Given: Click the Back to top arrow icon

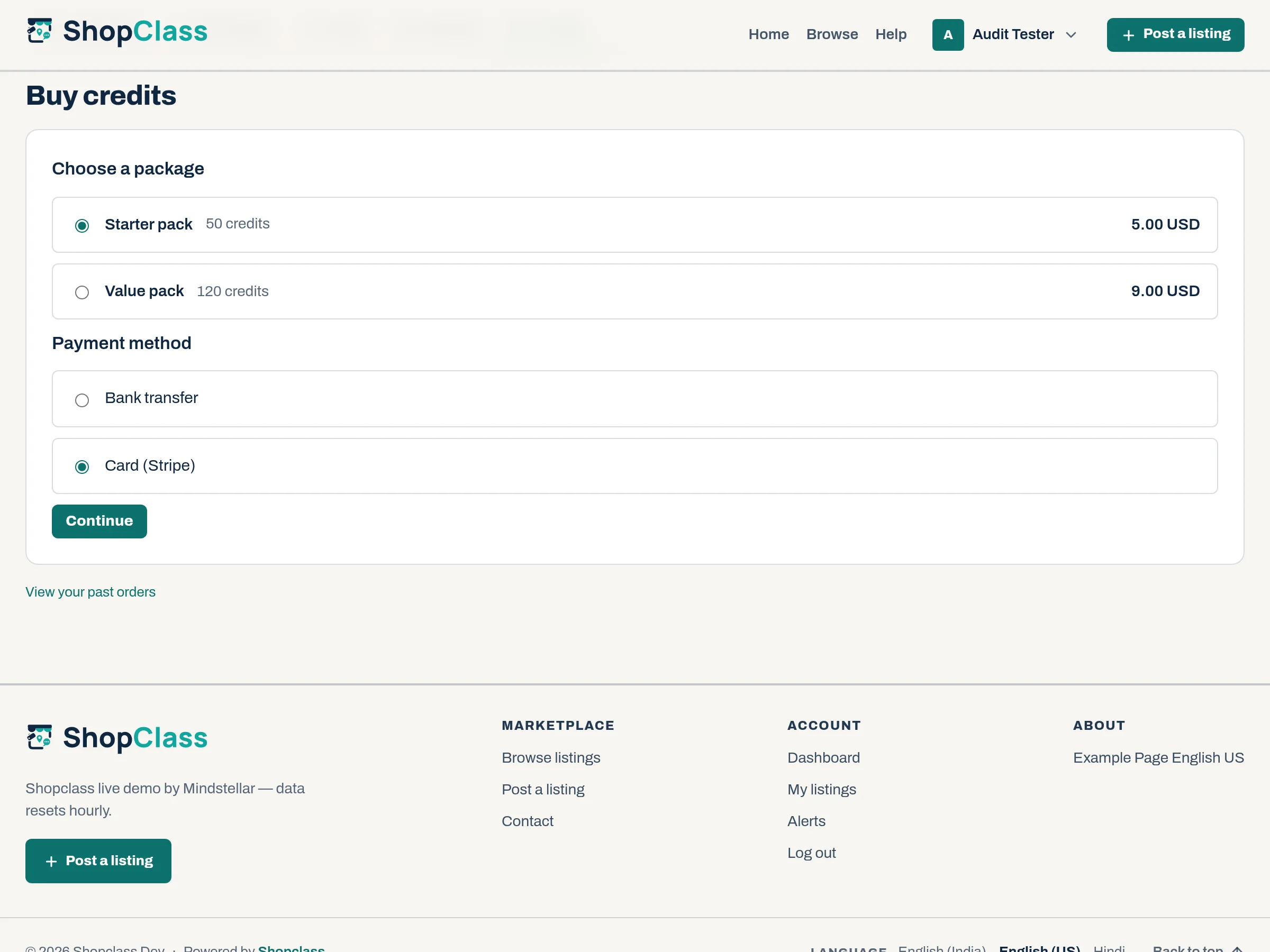Looking at the screenshot, I should click(x=1237, y=948).
